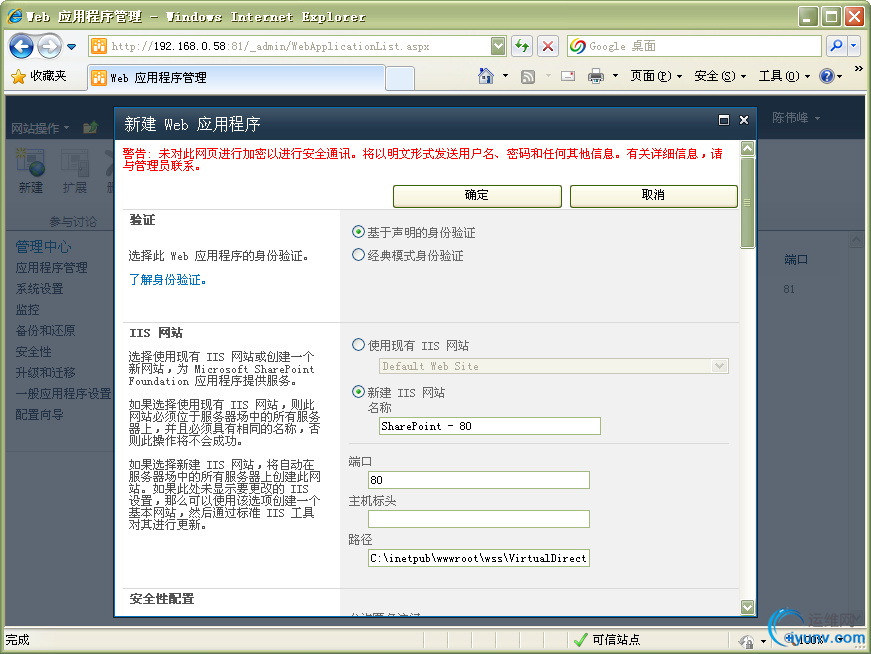Open 监控 in the sidebar

(x=27, y=309)
